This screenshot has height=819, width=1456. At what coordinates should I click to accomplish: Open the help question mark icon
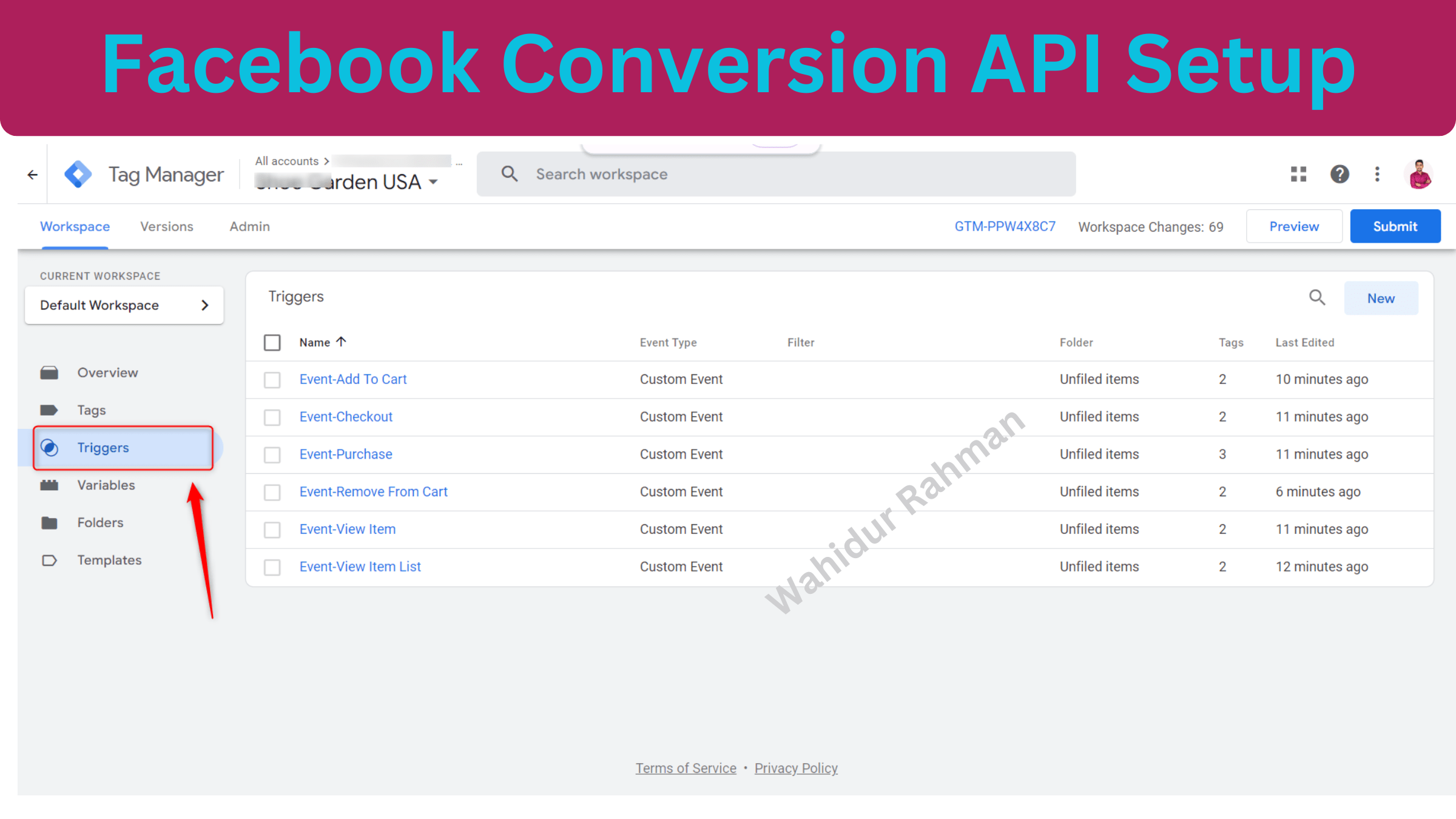1340,174
